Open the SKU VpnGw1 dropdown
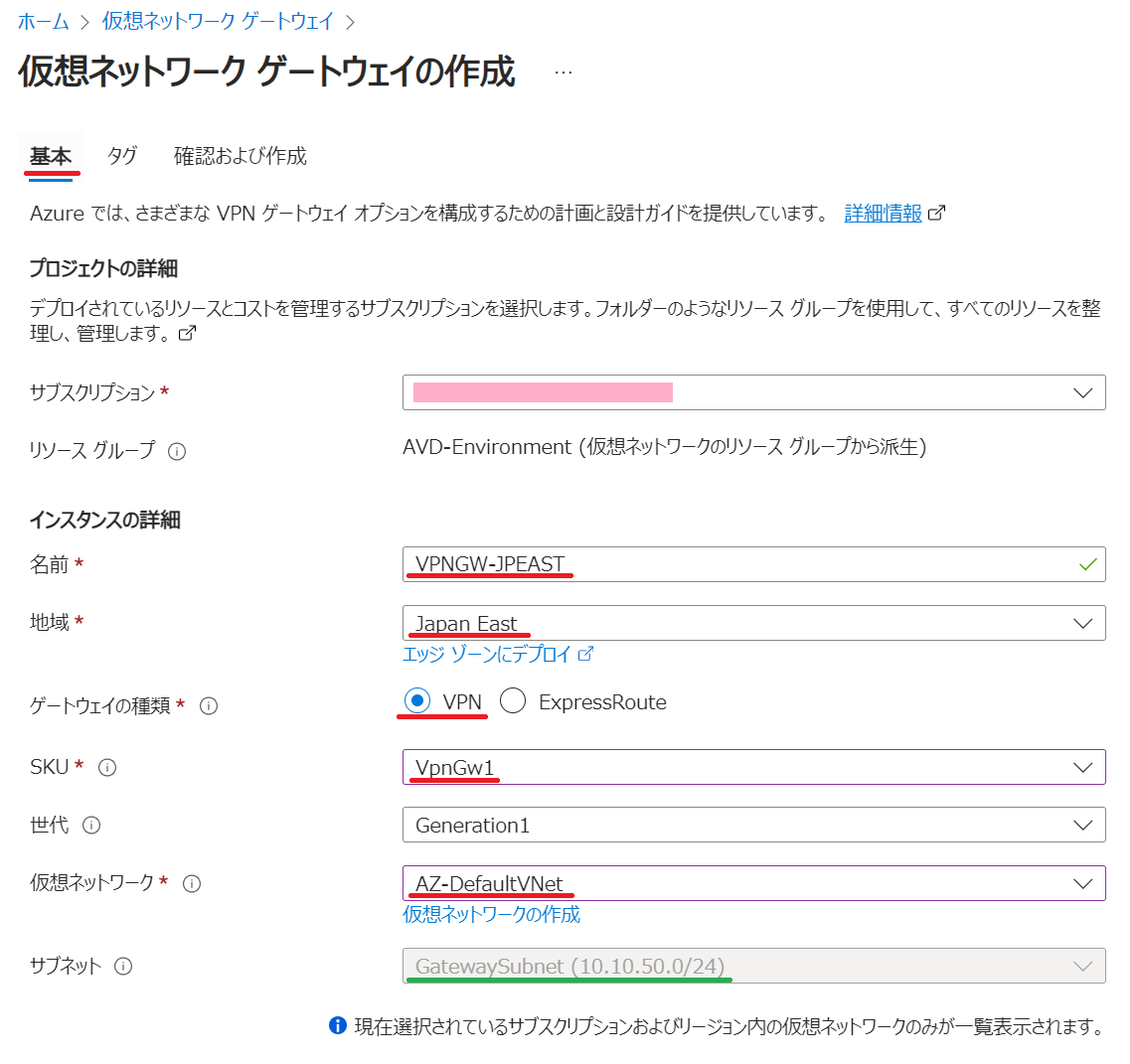Viewport: 1130px width, 1064px height. (x=753, y=767)
